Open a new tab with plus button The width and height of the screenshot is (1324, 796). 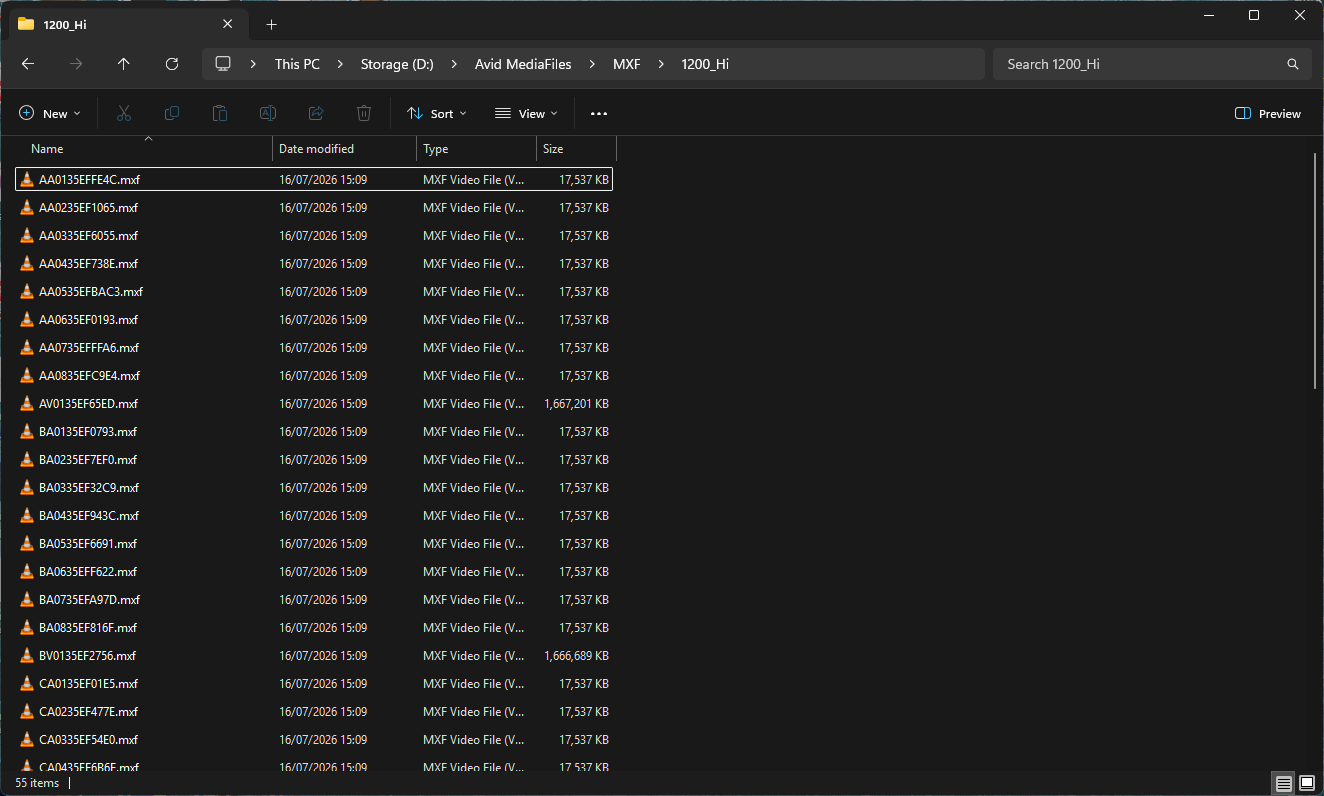(272, 24)
